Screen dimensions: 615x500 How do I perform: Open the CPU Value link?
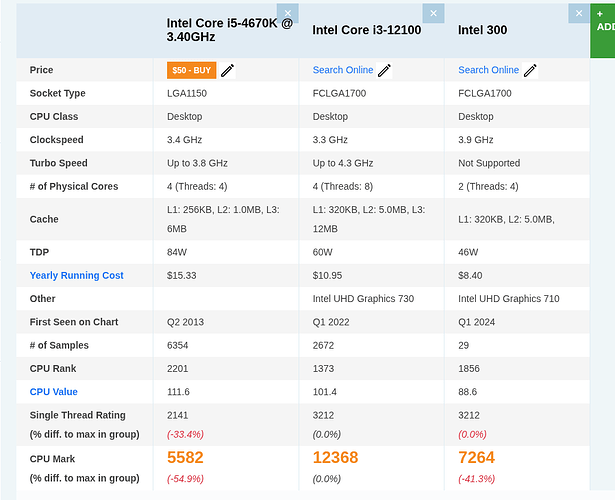point(54,392)
